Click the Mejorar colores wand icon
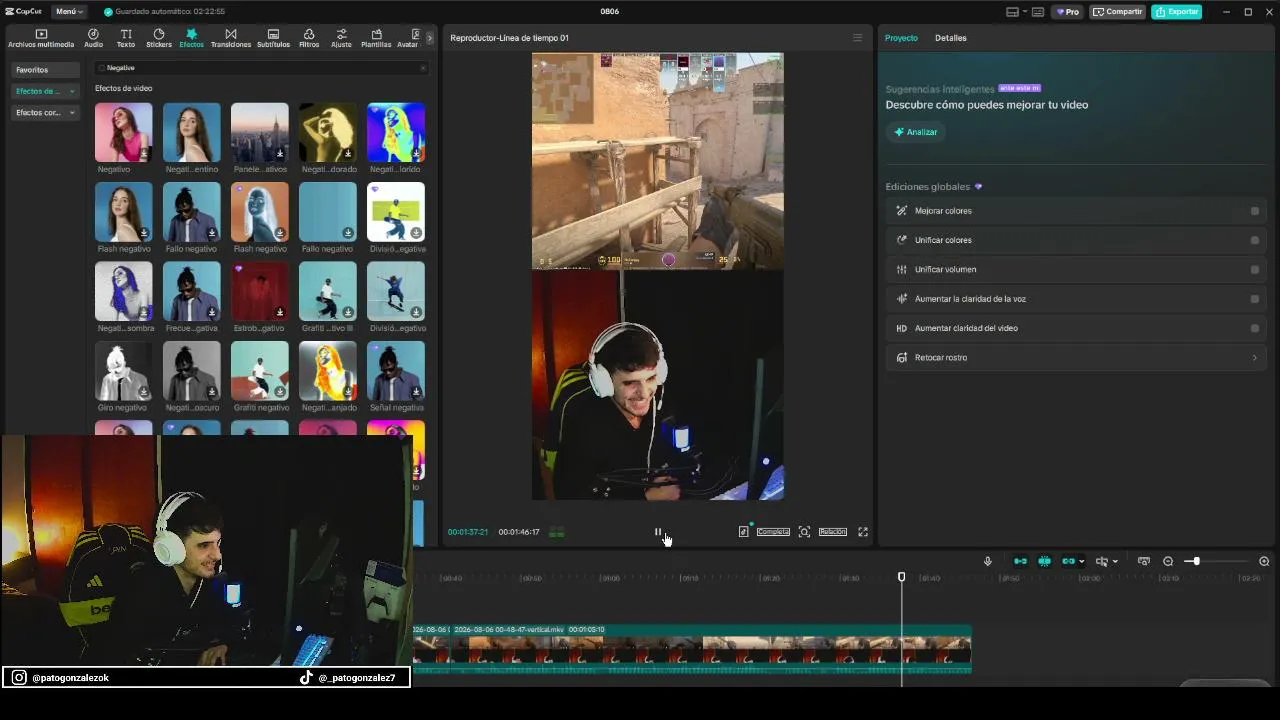Image resolution: width=1280 pixels, height=720 pixels. [901, 211]
